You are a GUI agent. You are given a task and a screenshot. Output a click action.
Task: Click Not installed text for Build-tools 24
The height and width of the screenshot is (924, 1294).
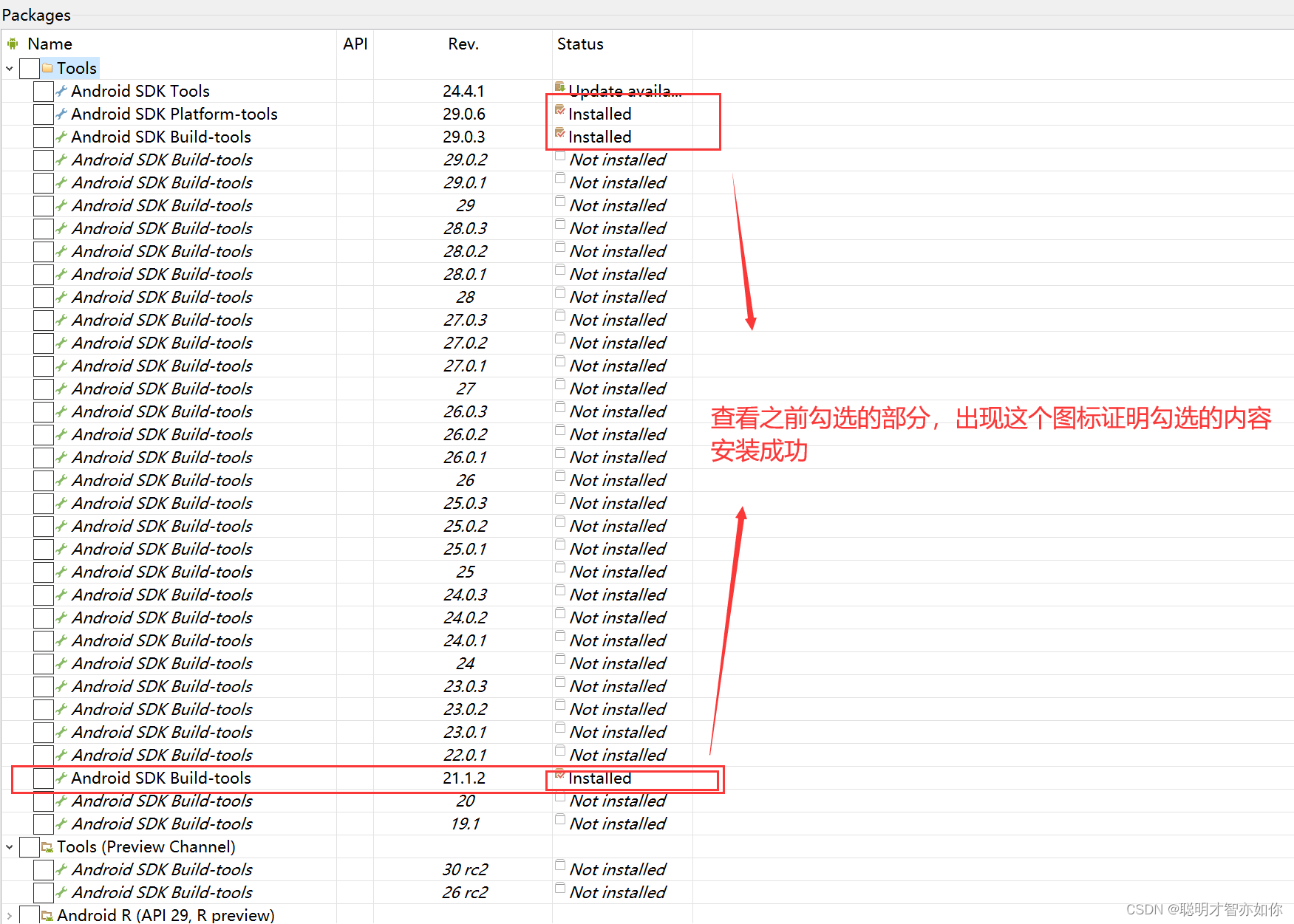(x=618, y=663)
